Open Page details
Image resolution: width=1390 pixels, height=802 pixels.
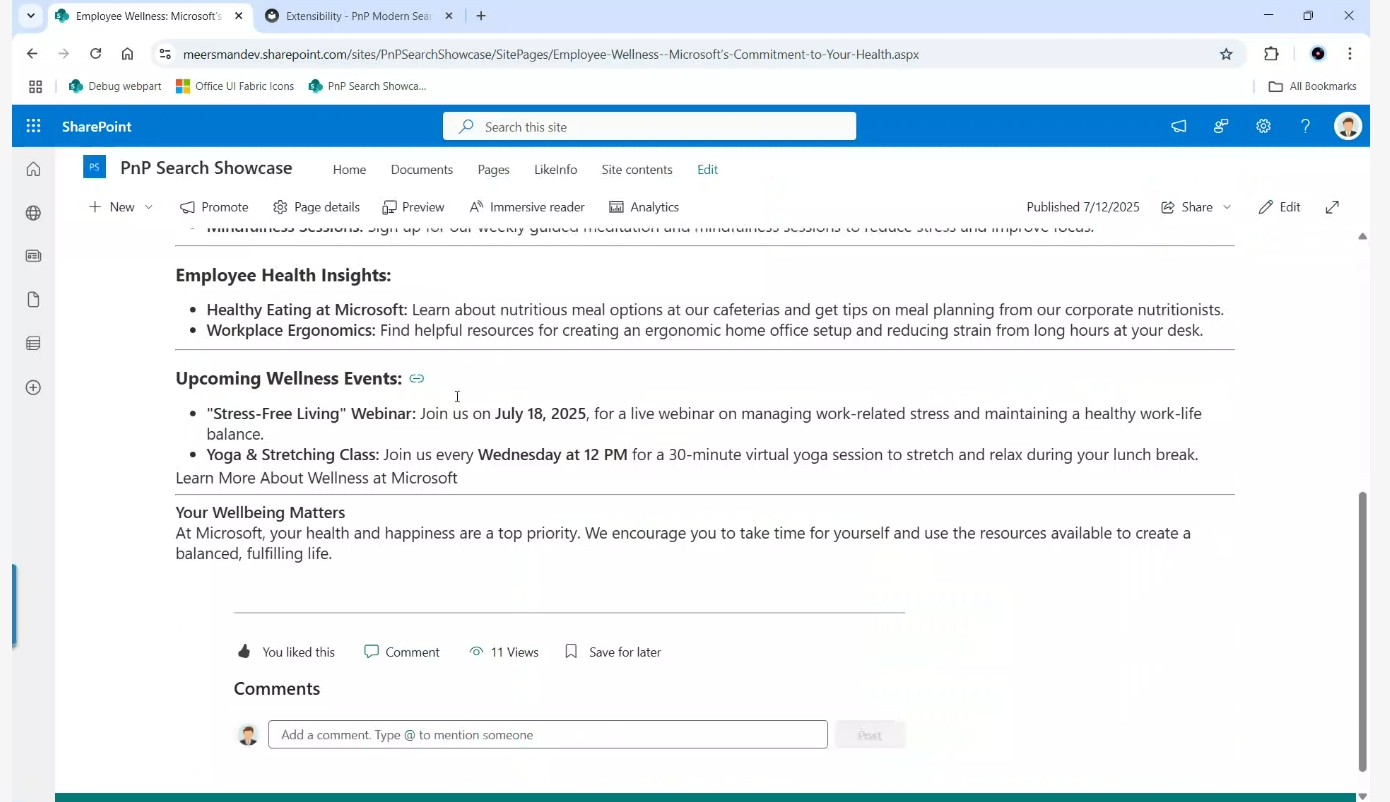pyautogui.click(x=316, y=207)
